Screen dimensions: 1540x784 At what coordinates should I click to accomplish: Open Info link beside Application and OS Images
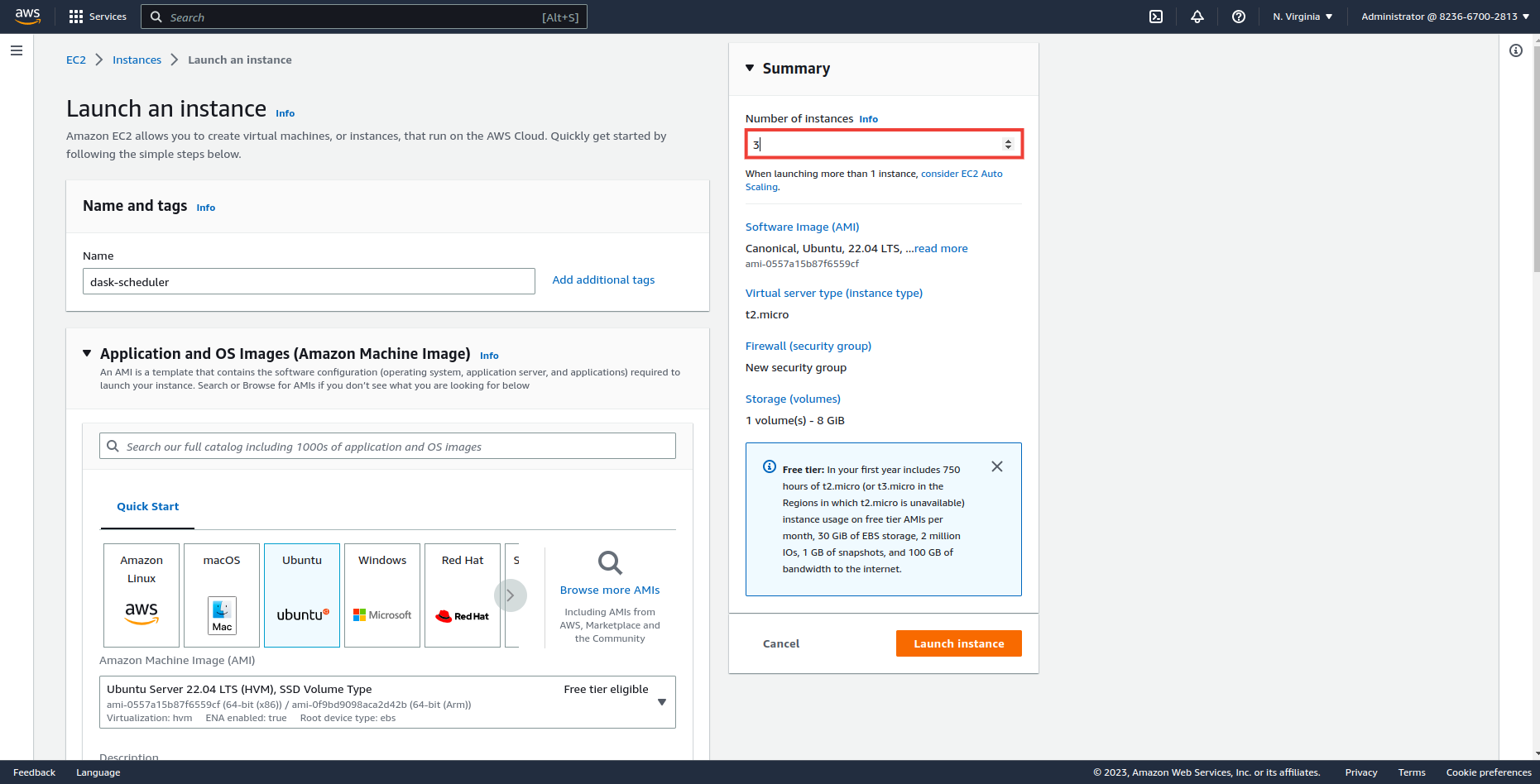click(x=489, y=356)
